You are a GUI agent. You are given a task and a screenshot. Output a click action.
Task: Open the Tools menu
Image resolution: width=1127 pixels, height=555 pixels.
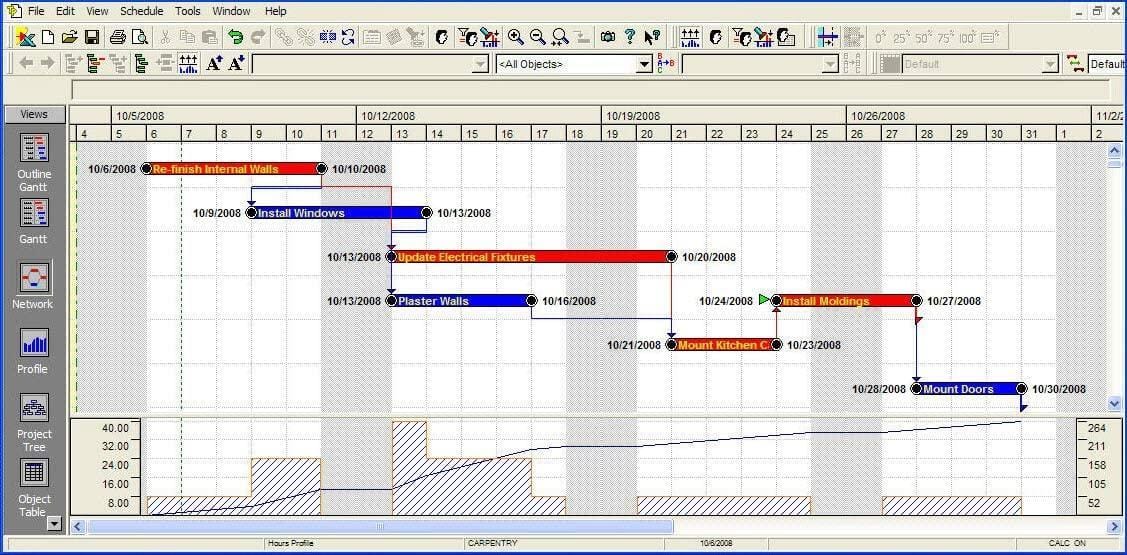(187, 11)
